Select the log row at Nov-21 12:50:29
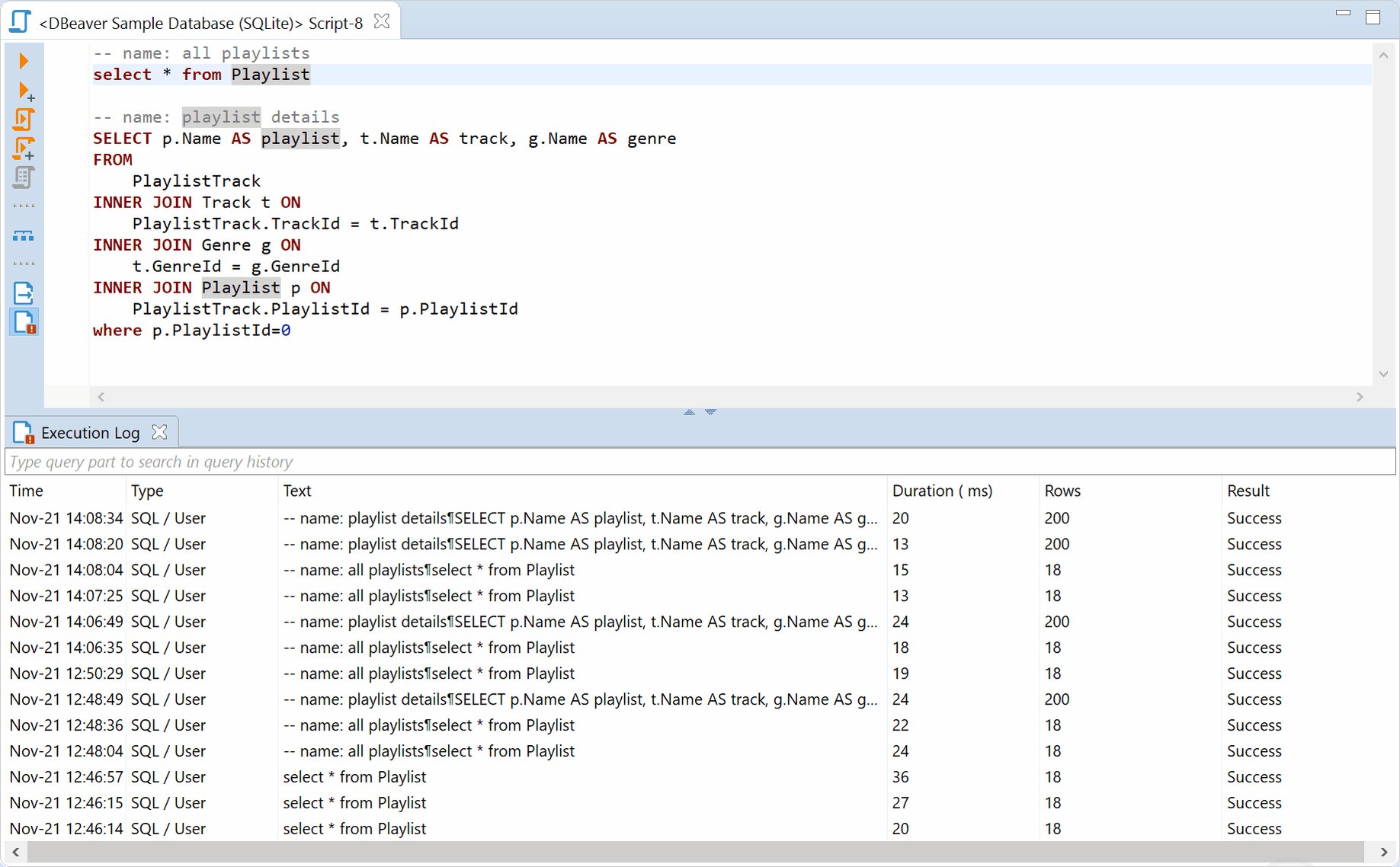Screen dimensions: 1400x867 [x=700, y=673]
